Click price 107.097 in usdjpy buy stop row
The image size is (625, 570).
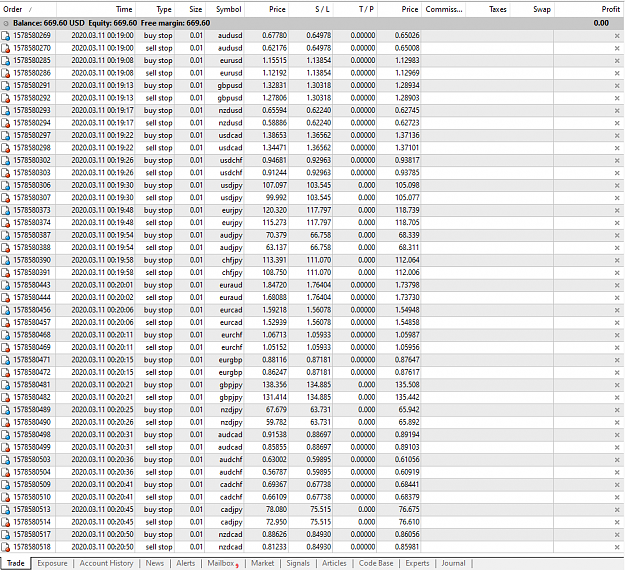[x=274, y=185]
